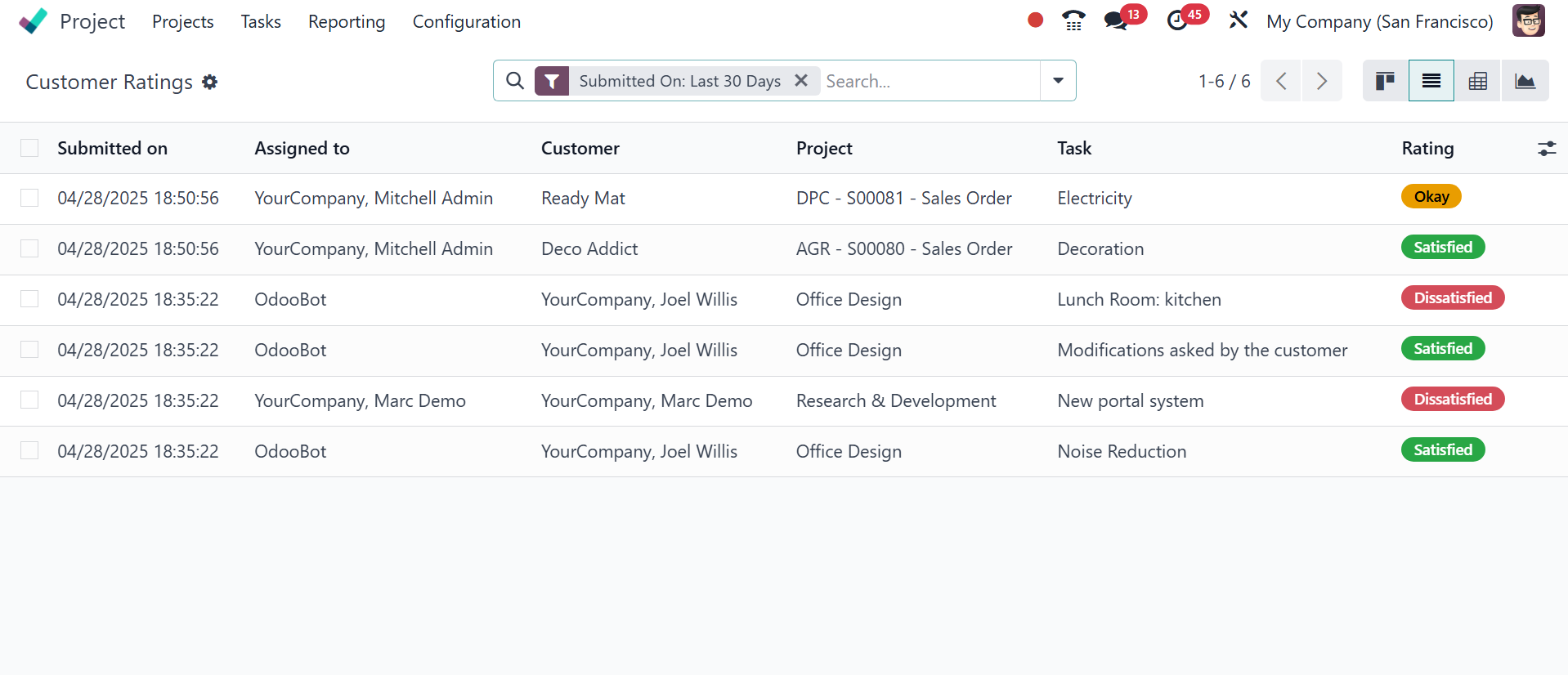Open the Graph view

[1525, 81]
